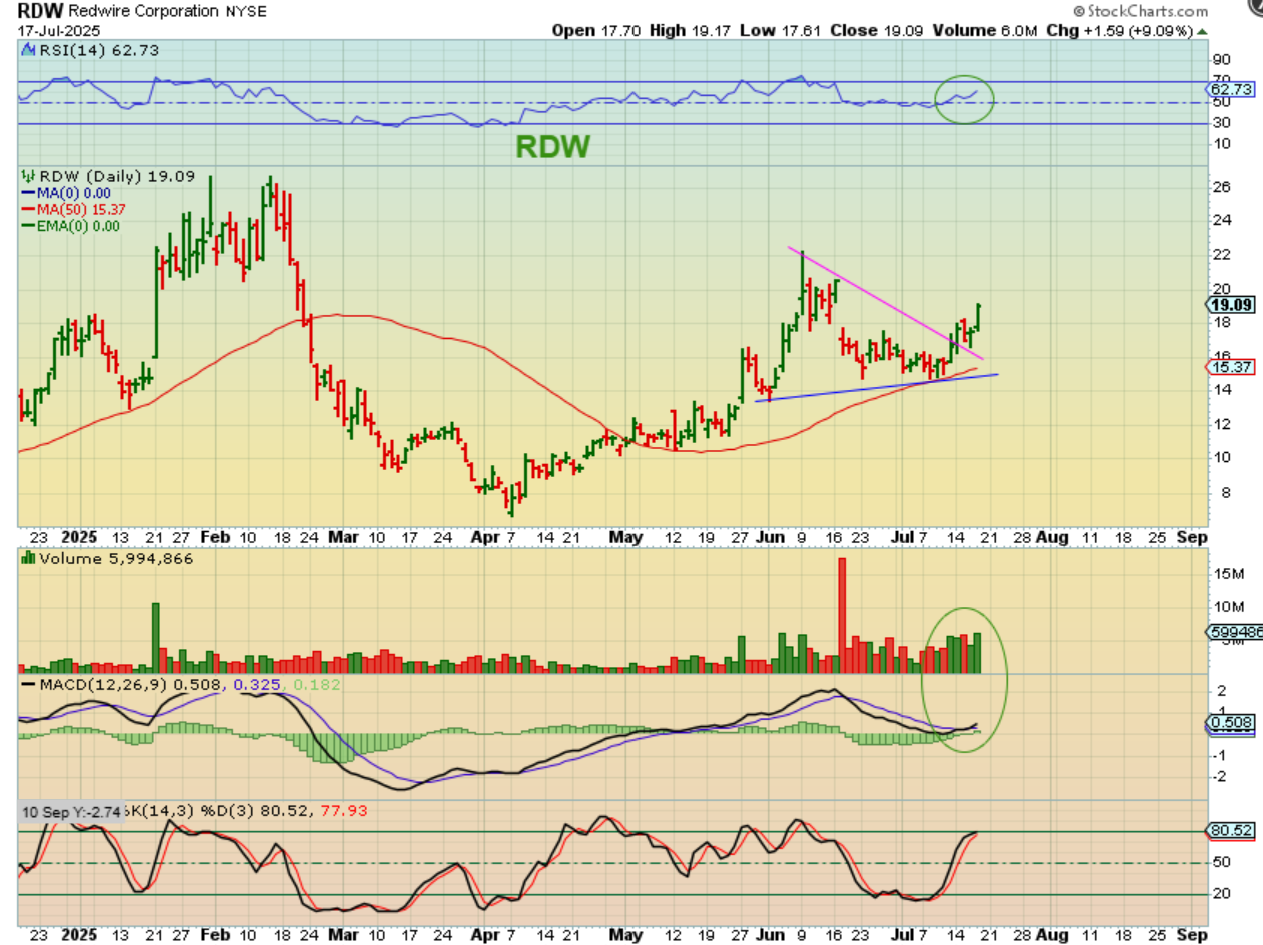This screenshot has height=945, width=1263.
Task: Click the 10 Sep Y:-2.74 cursor tooltip
Action: click(71, 814)
